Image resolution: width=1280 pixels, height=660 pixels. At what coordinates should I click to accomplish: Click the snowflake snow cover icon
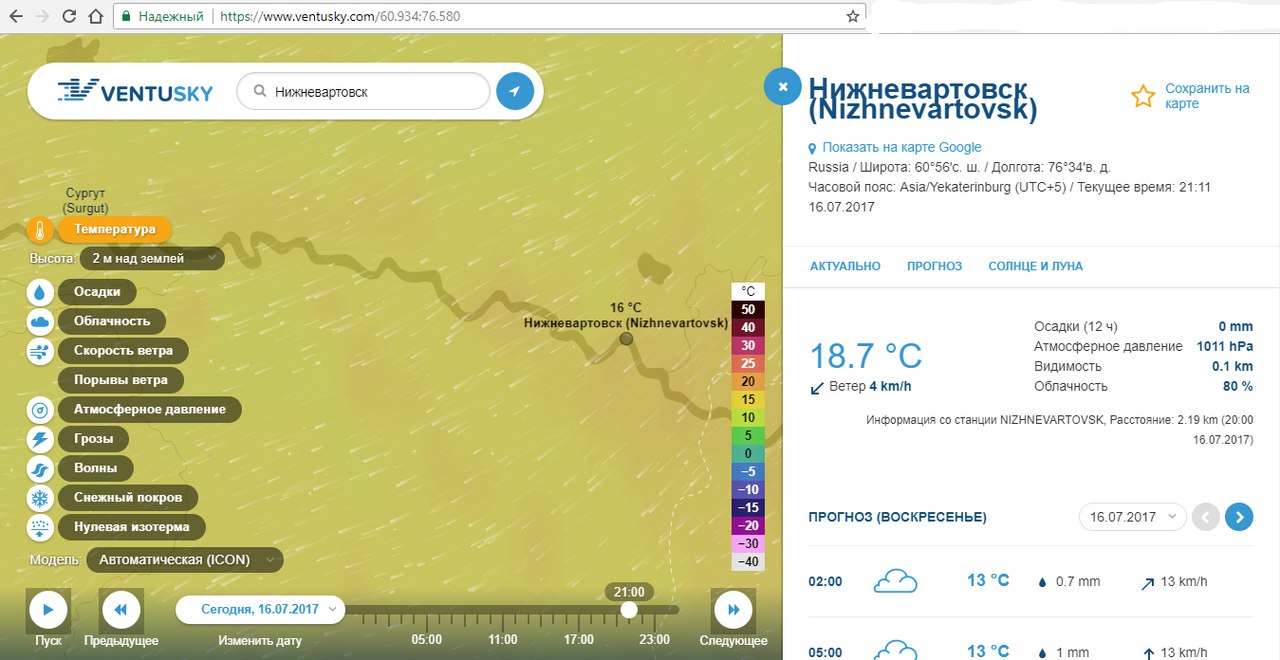[x=40, y=498]
